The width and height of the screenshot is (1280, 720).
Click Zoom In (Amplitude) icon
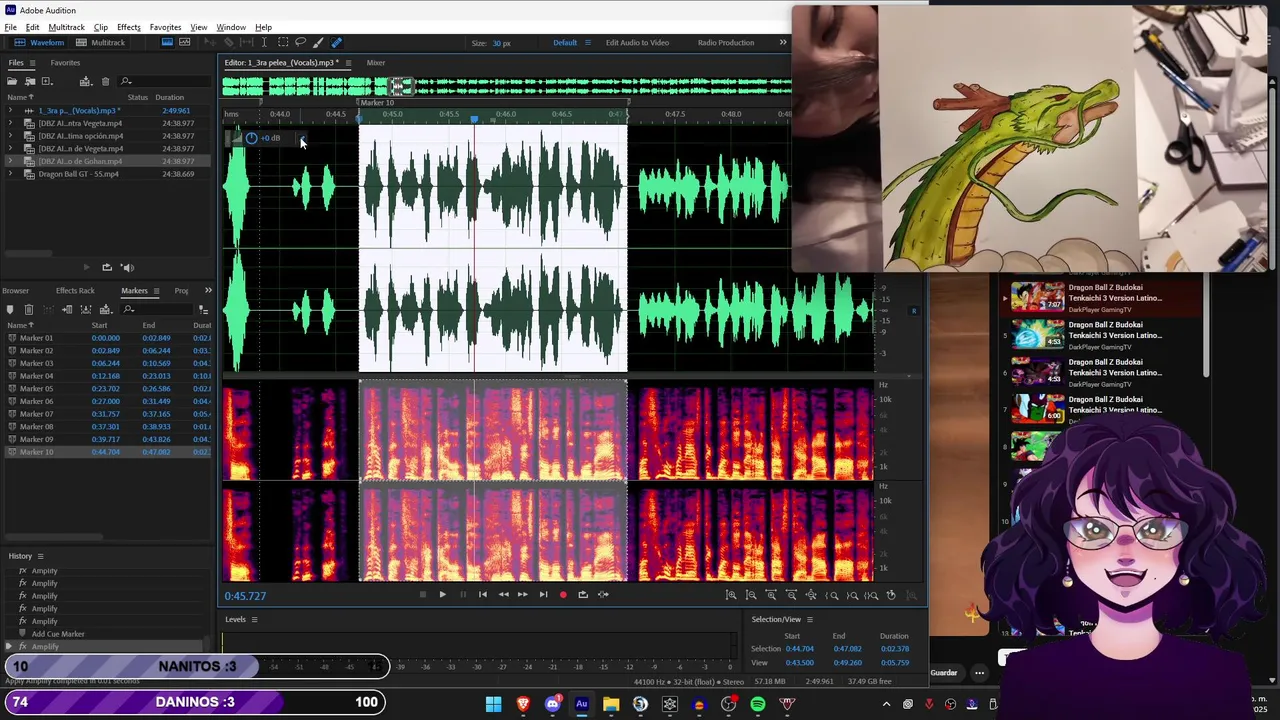pos(731,595)
